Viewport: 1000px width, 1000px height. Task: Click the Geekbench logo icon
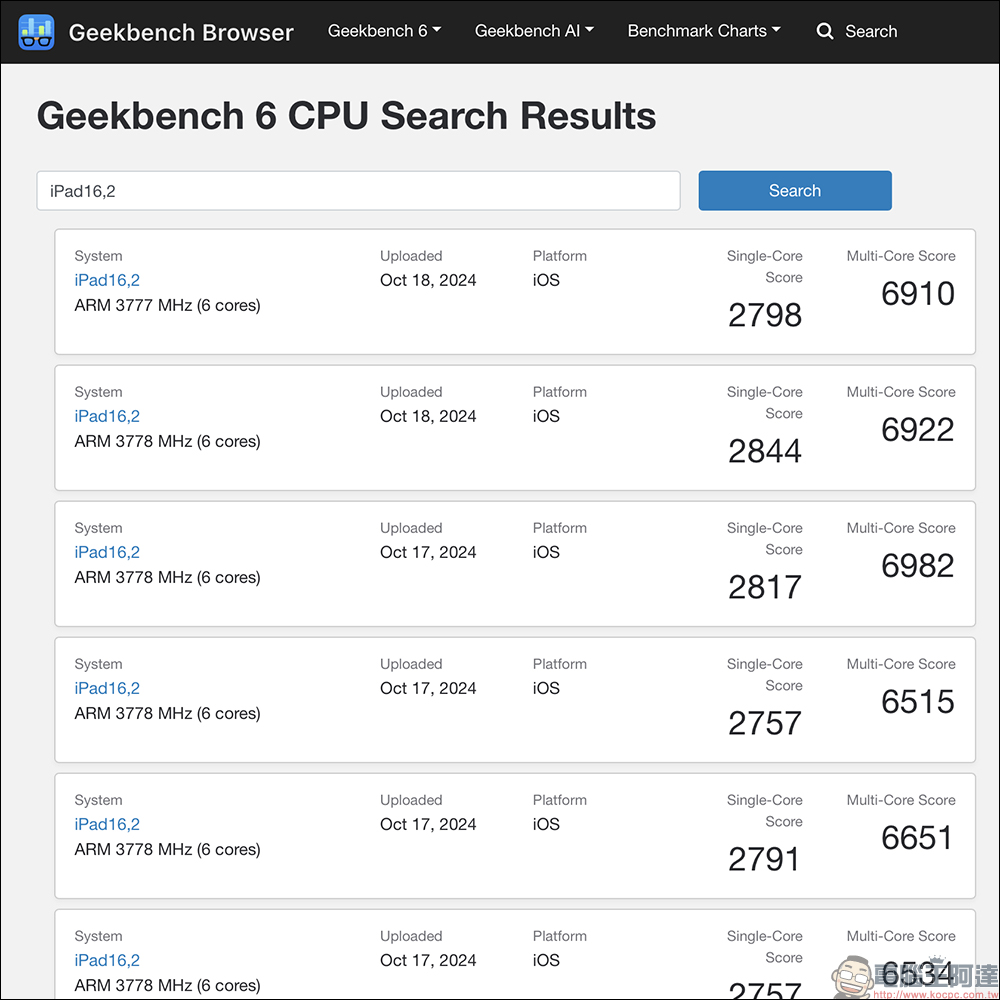(x=36, y=32)
